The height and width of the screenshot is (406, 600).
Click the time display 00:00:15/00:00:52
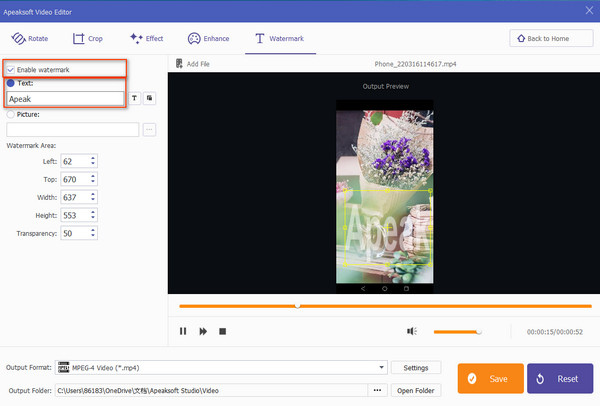point(555,332)
